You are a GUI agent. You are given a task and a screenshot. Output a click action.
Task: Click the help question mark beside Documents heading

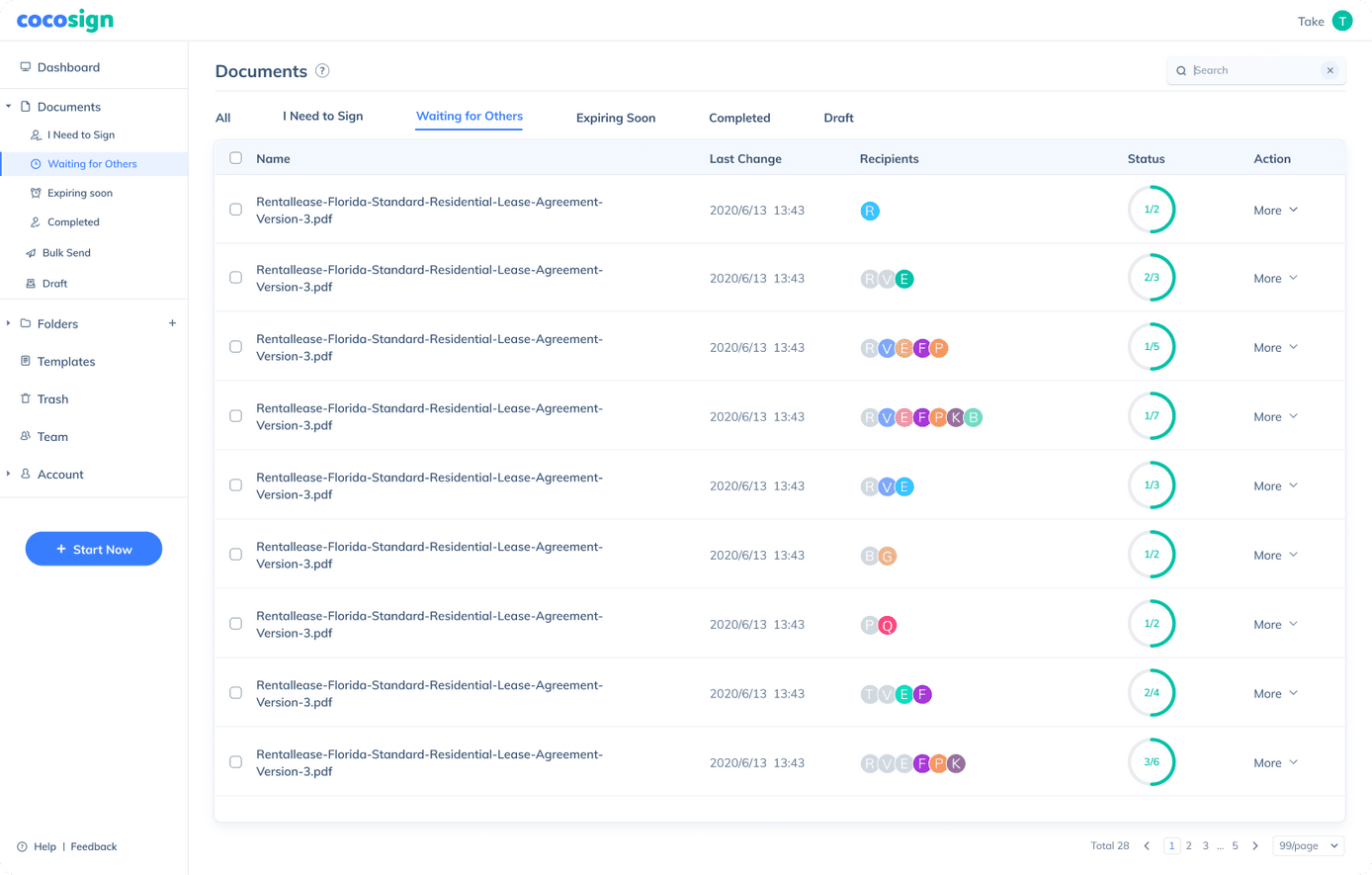(x=322, y=71)
